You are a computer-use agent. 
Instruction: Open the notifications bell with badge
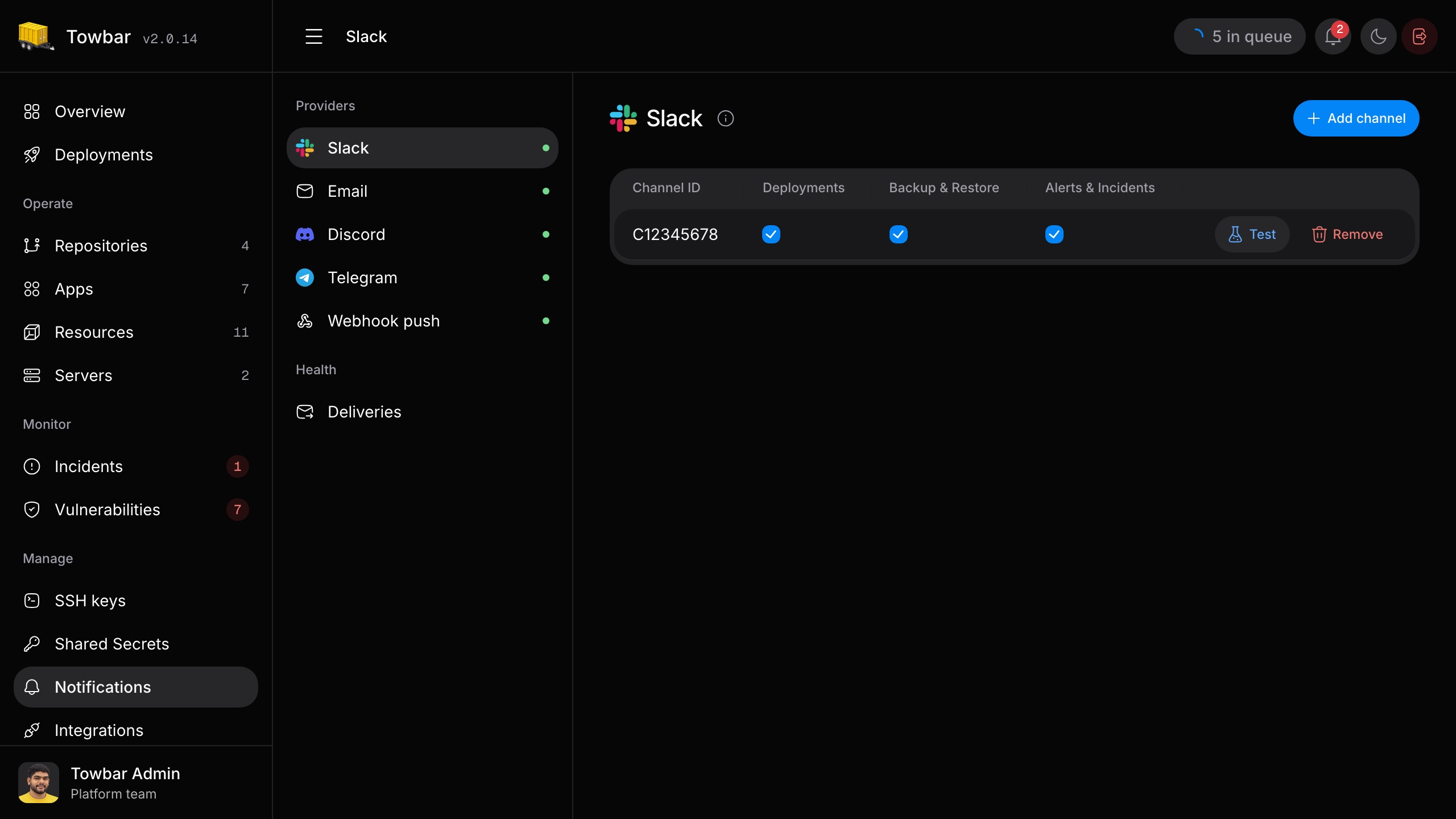click(x=1333, y=36)
